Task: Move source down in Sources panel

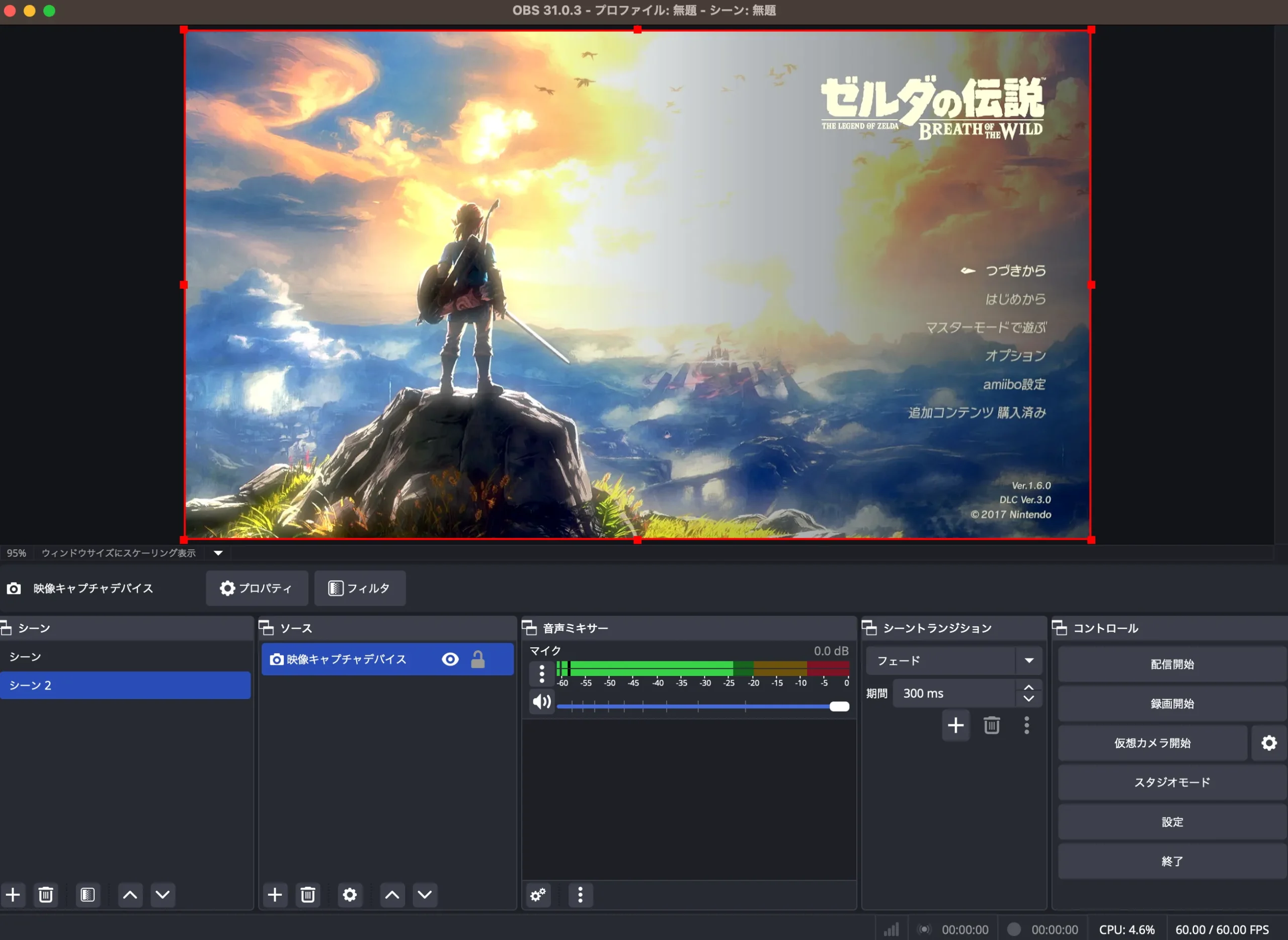Action: pyautogui.click(x=425, y=894)
